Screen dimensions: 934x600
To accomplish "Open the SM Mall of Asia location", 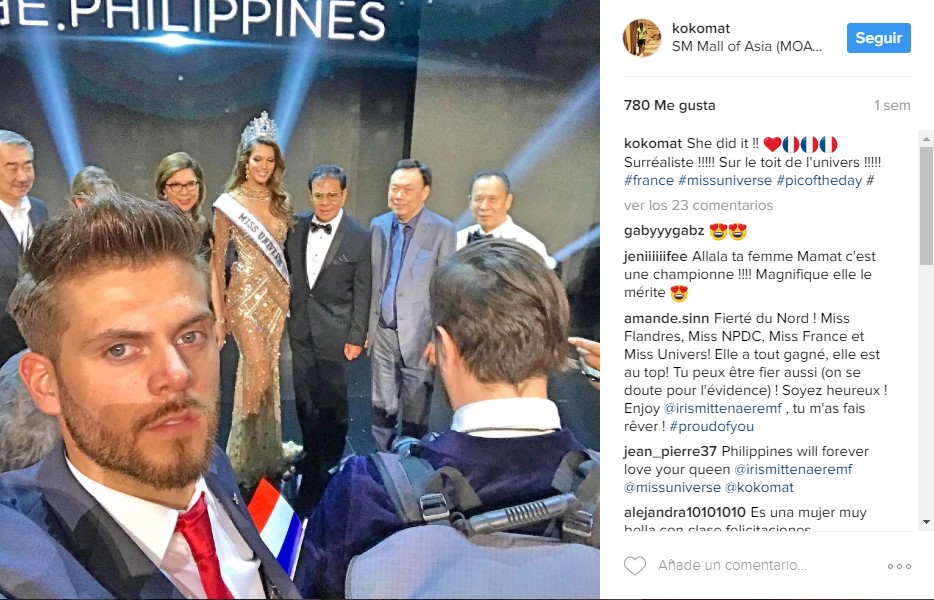I will click(x=747, y=46).
